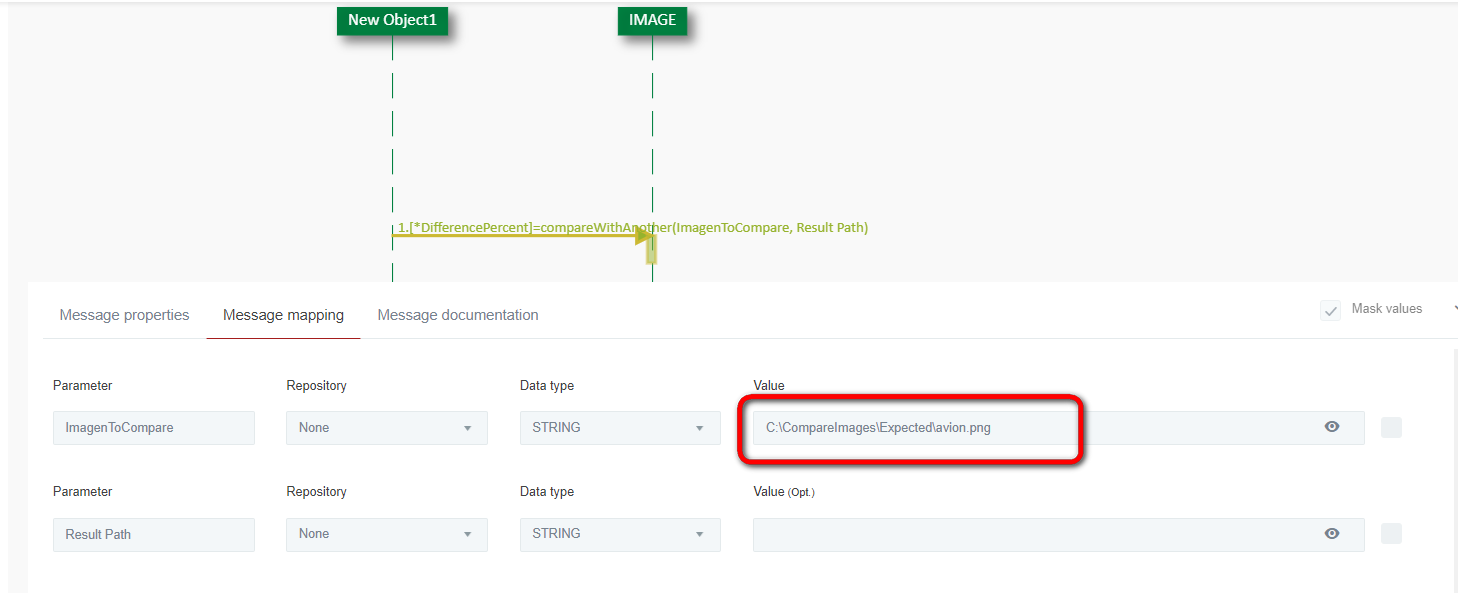This screenshot has height=593, width=1458.
Task: Select the IMAGE lifeline header
Action: coord(652,20)
